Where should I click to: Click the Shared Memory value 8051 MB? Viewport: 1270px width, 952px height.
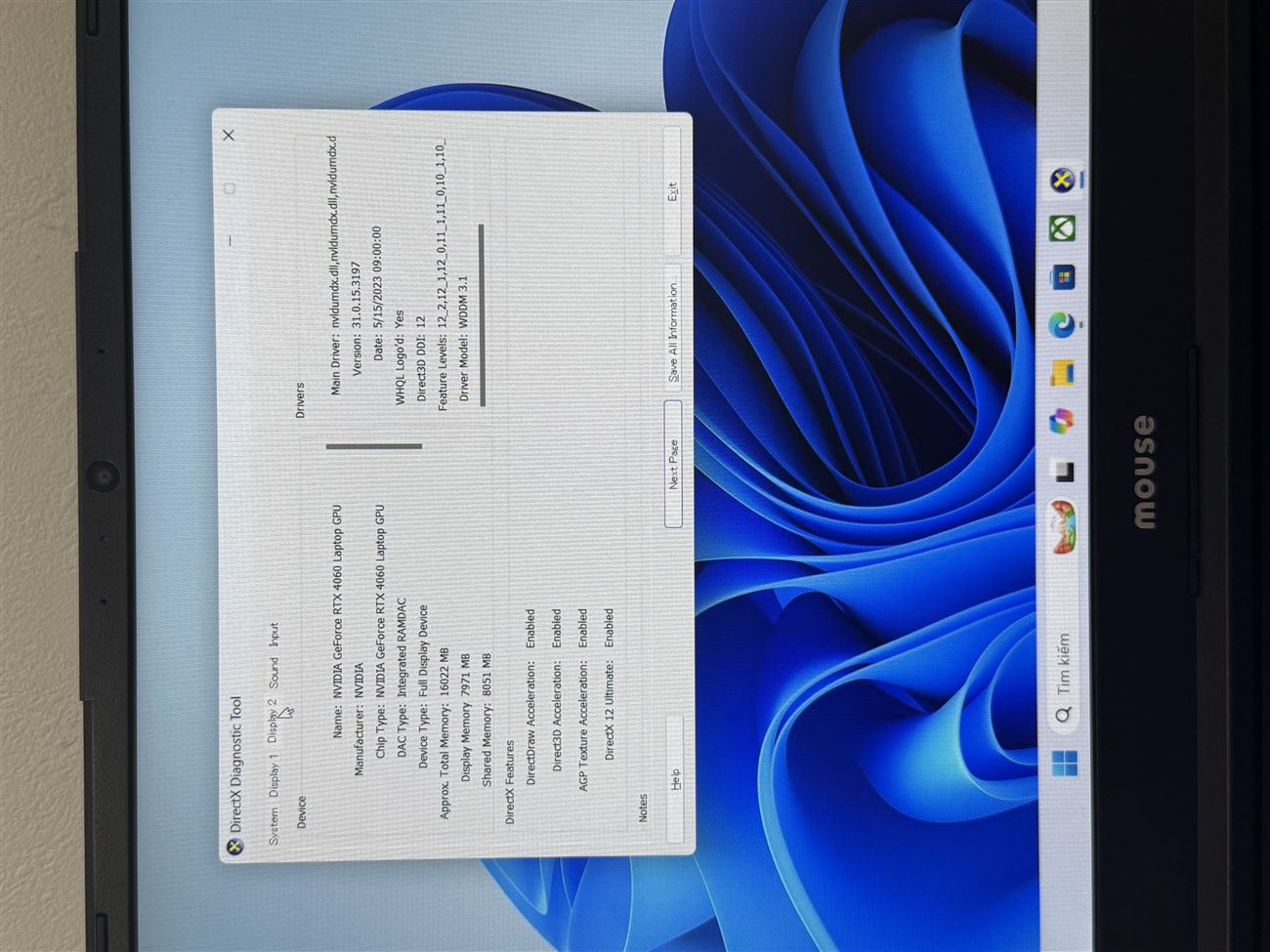pyautogui.click(x=487, y=676)
